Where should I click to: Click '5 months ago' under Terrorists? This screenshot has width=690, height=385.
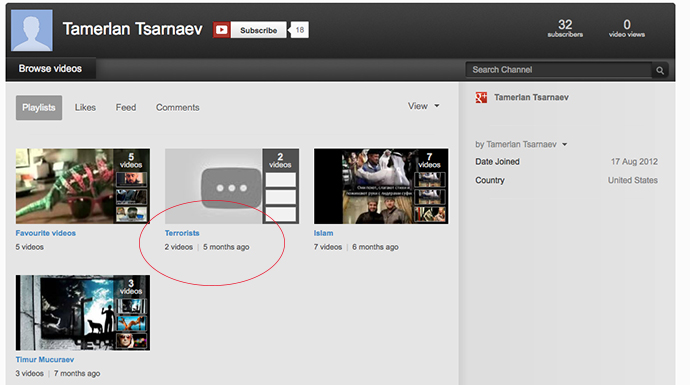coord(226,247)
